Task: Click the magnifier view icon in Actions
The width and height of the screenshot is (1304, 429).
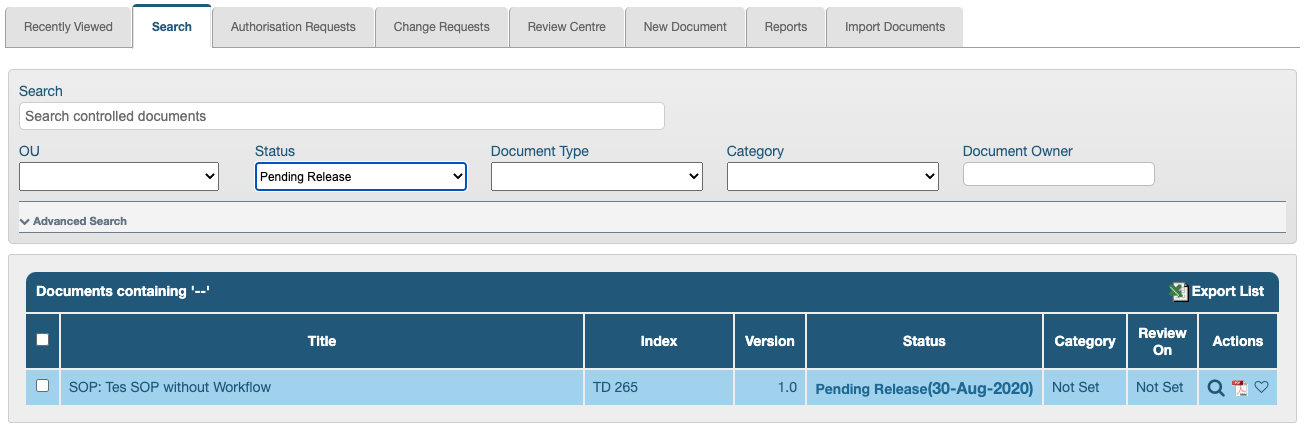Action: click(x=1216, y=388)
